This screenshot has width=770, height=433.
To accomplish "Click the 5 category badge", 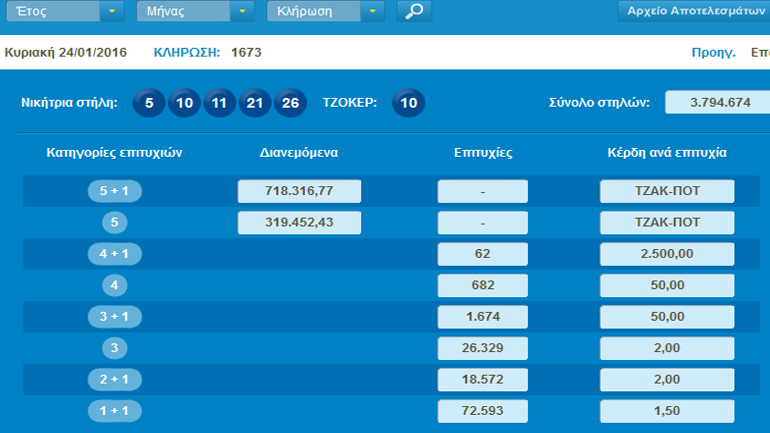I will [114, 222].
